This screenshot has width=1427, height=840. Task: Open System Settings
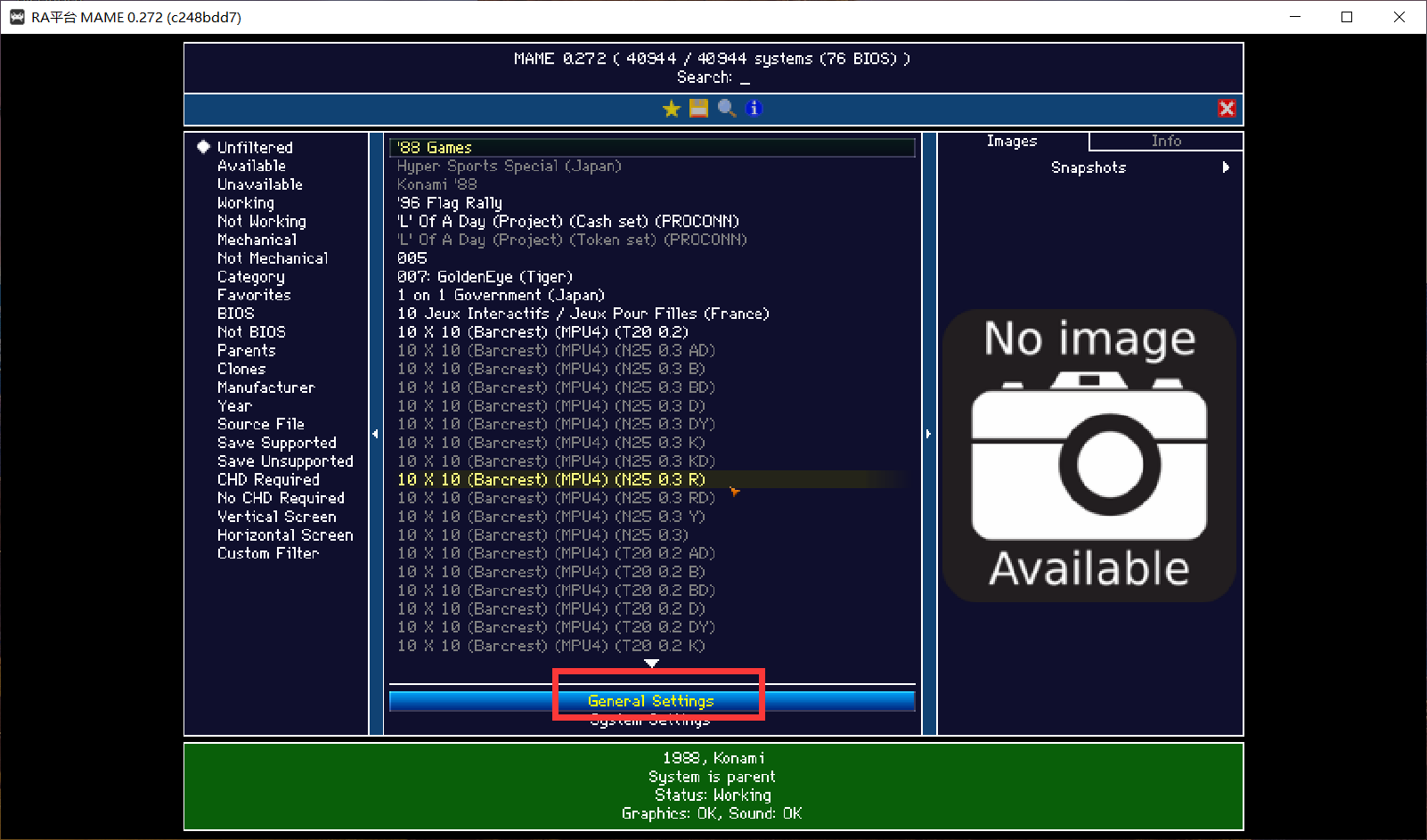(x=651, y=720)
